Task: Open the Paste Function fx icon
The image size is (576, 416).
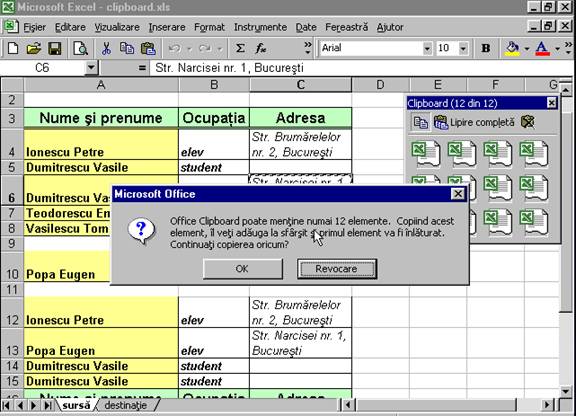Action: point(261,48)
